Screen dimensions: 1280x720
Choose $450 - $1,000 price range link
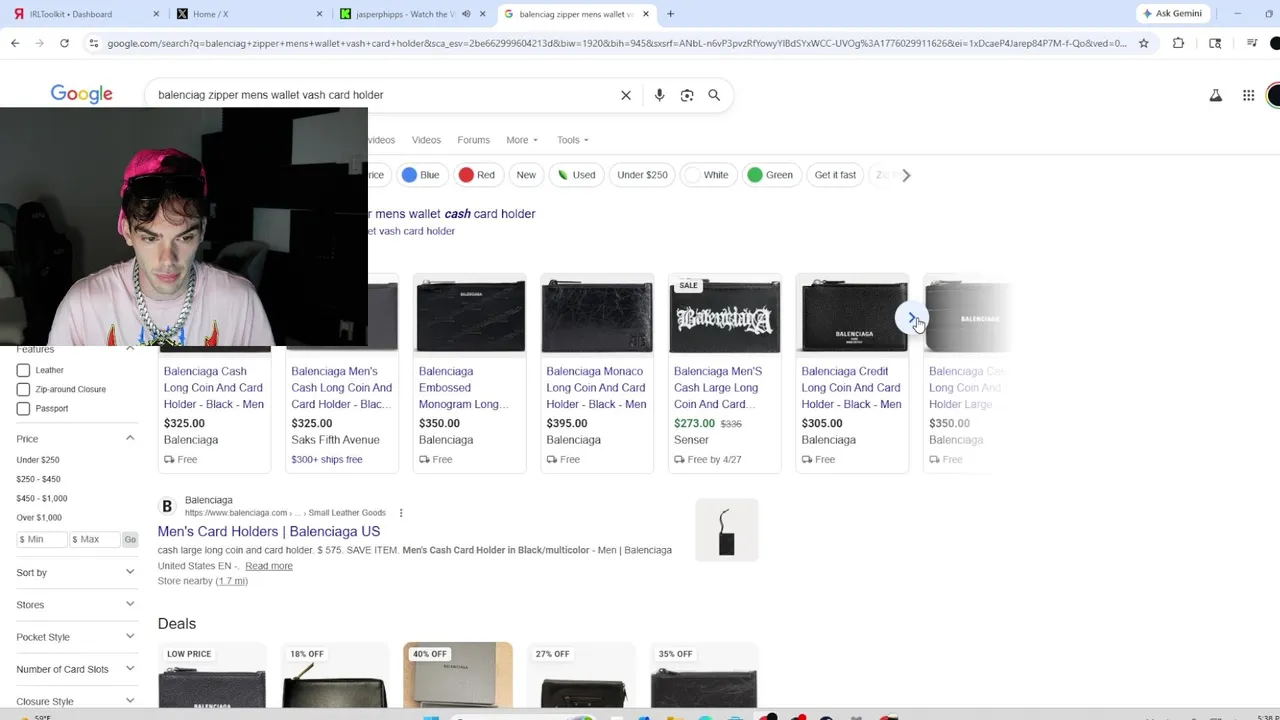42,498
